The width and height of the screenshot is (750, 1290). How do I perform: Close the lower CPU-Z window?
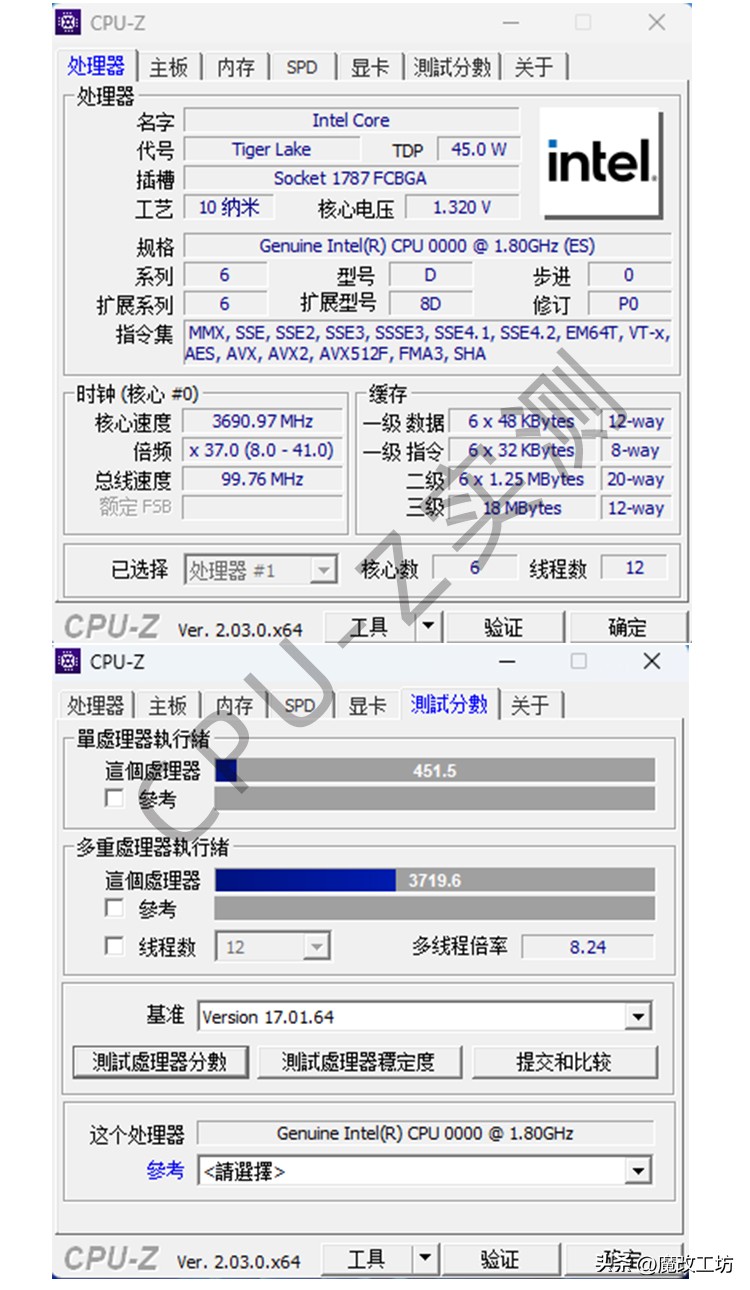[x=652, y=661]
